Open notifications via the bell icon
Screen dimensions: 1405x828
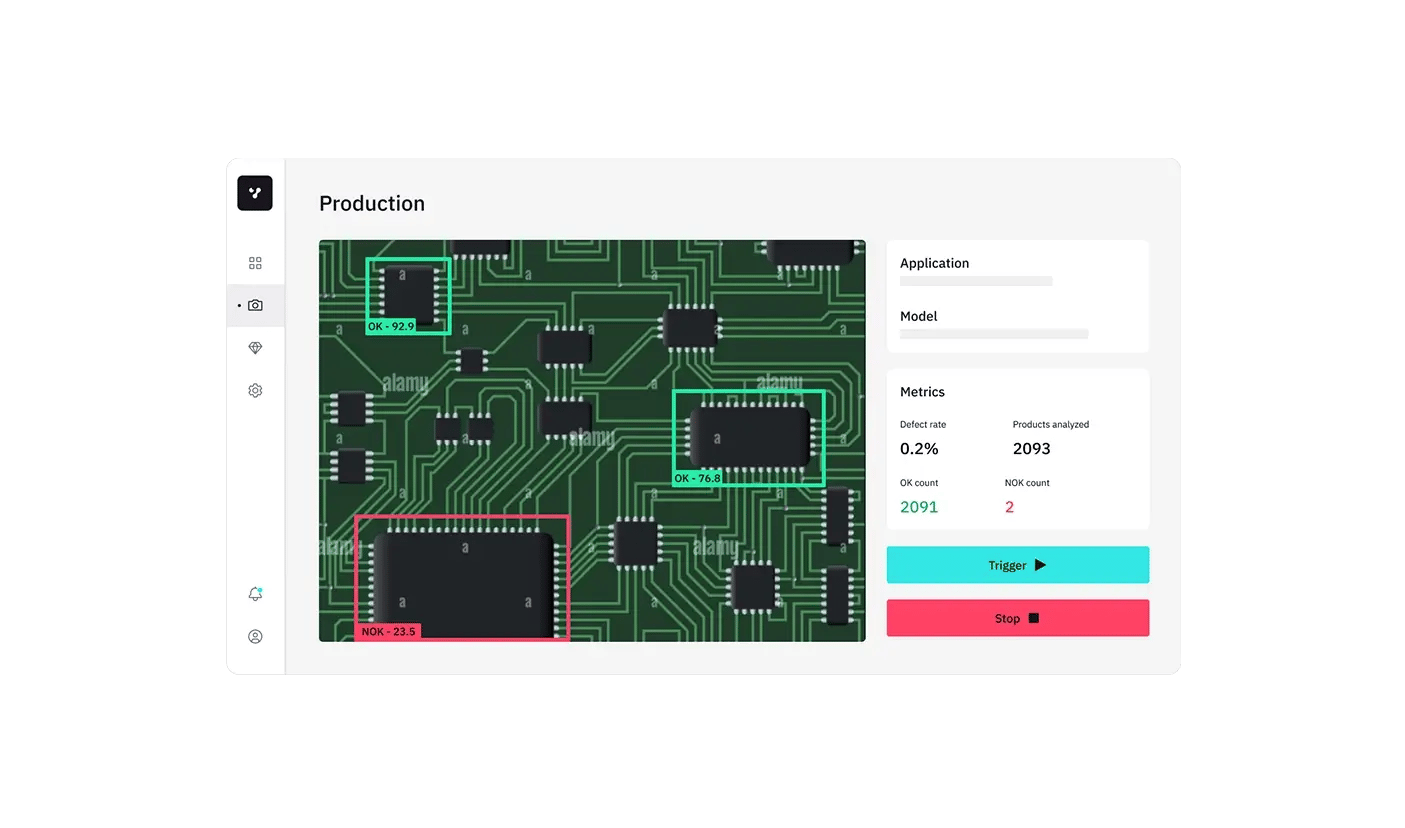[x=255, y=593]
